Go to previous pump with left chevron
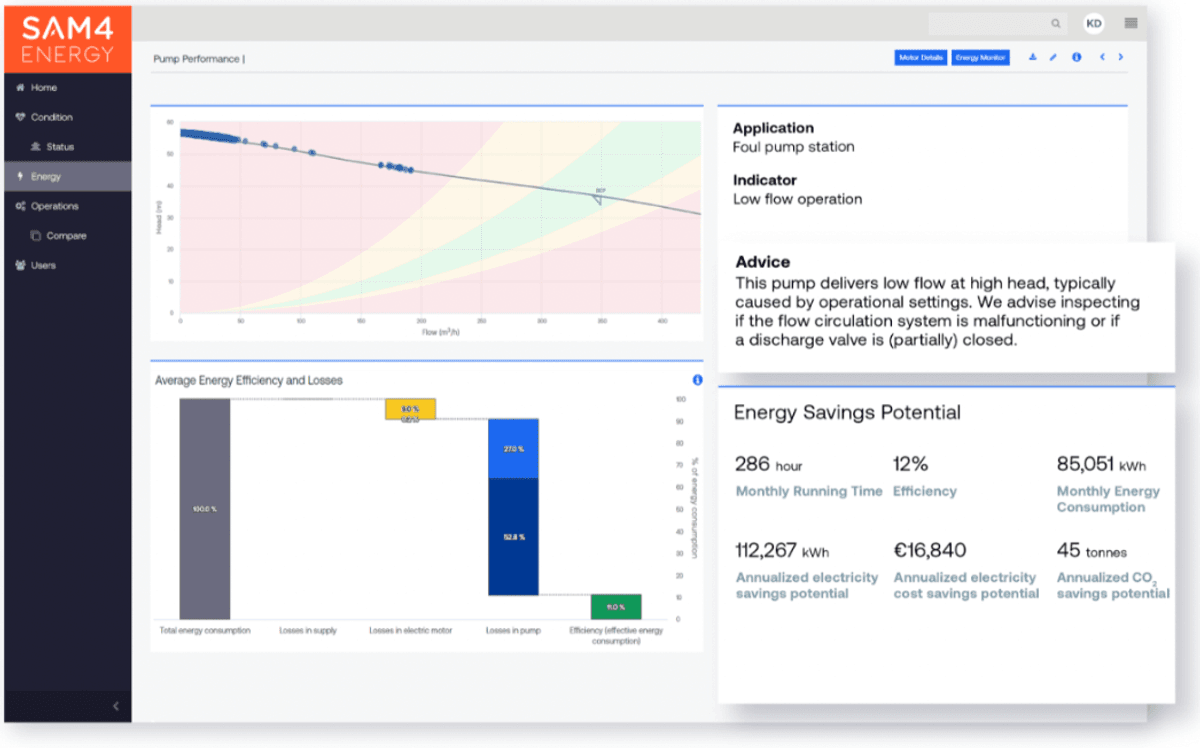Screen dimensions: 1200x748 1102,58
